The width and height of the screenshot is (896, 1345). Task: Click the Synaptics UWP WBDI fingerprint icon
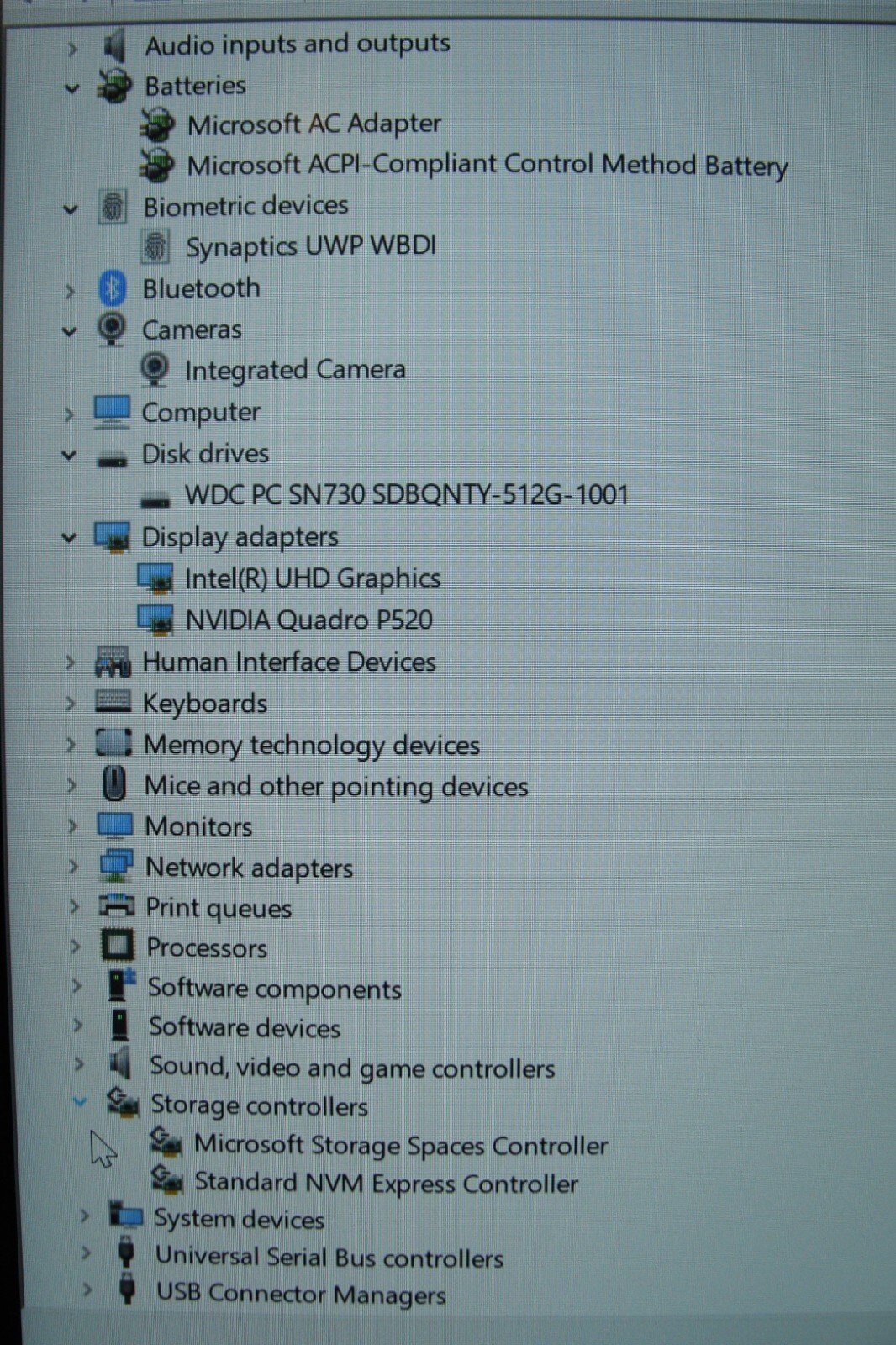tap(155, 247)
